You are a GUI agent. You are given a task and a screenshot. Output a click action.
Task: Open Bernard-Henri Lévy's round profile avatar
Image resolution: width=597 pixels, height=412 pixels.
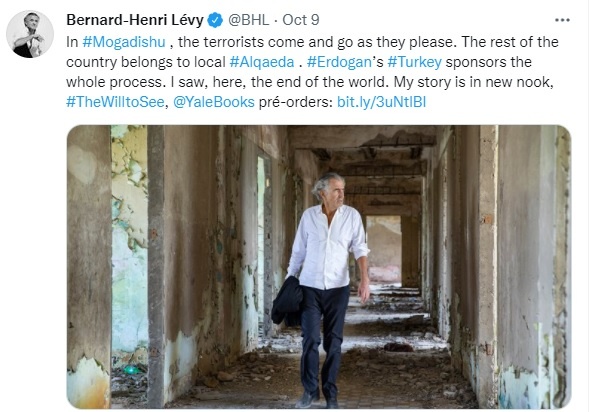click(30, 34)
